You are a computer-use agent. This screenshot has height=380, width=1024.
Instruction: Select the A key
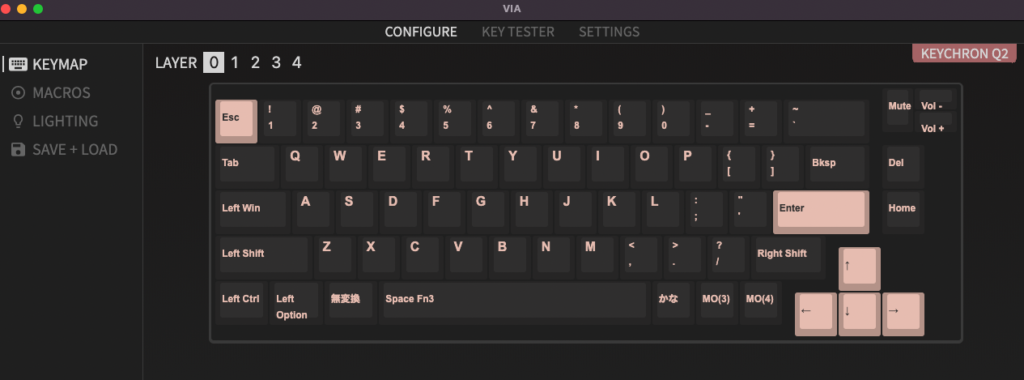tap(312, 211)
